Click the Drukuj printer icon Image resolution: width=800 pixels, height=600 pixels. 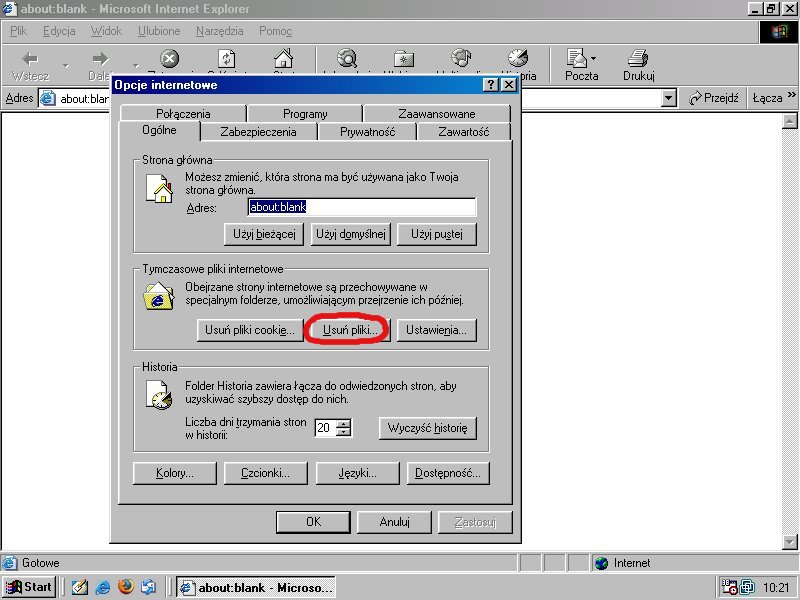coord(638,59)
